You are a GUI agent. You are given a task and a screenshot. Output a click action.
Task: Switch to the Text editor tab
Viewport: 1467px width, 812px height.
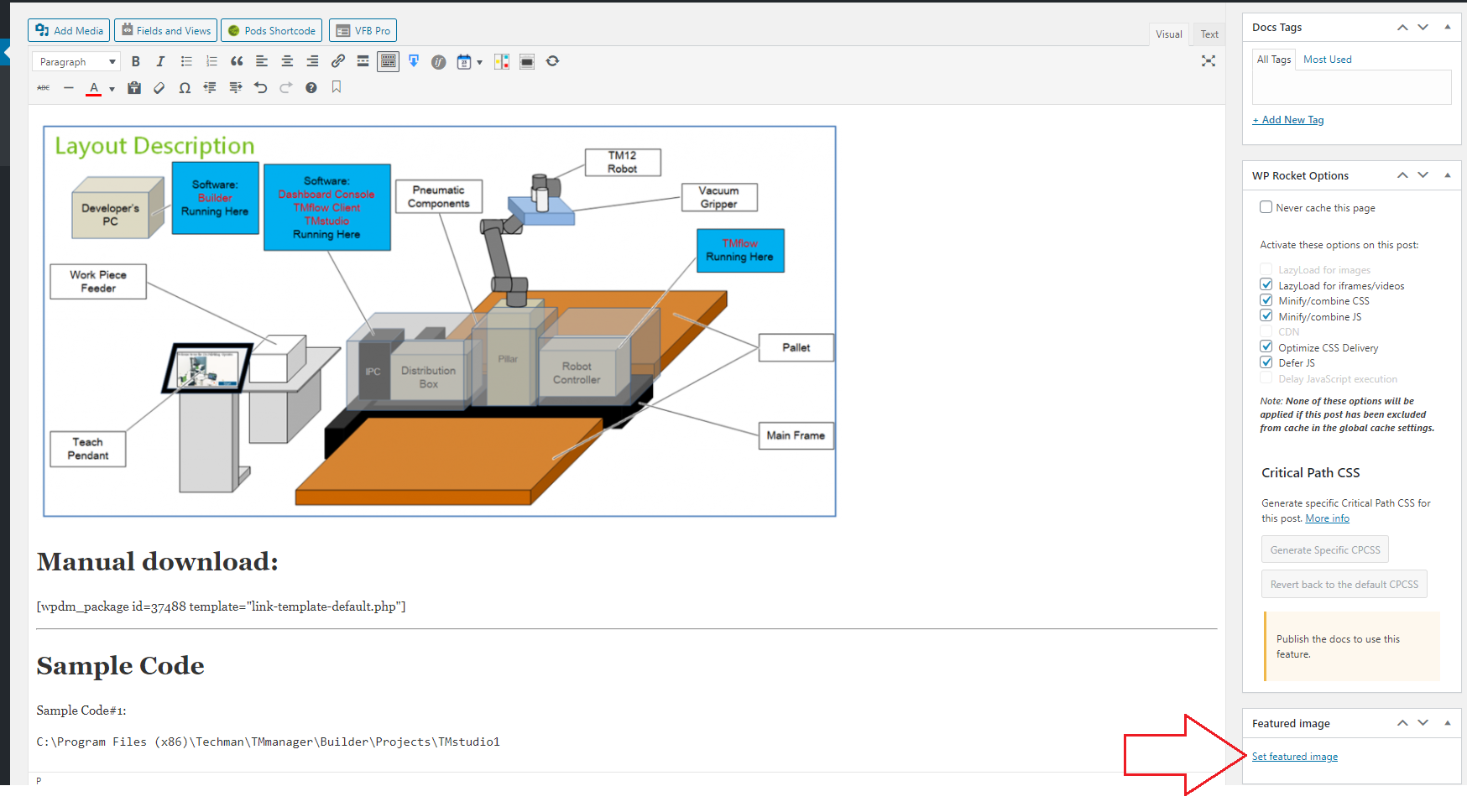coord(1209,34)
